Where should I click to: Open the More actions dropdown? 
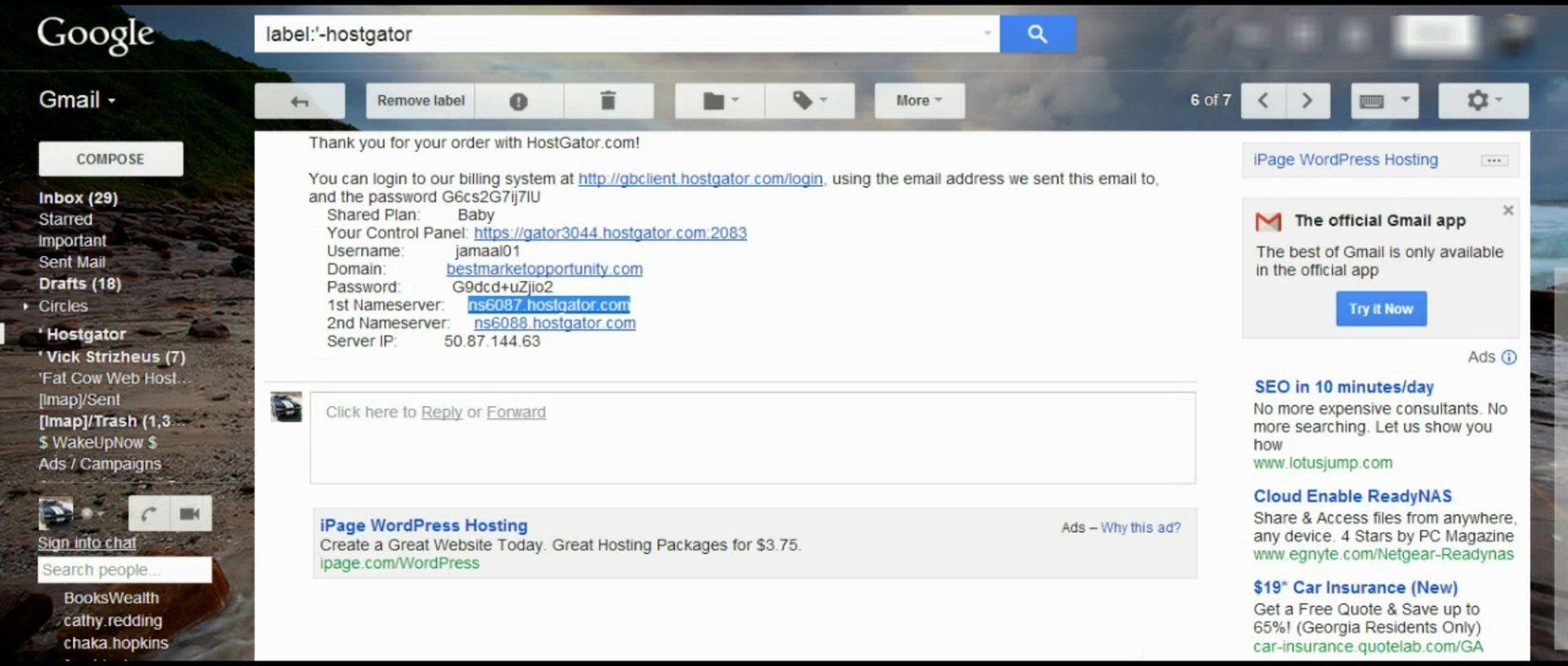[919, 101]
